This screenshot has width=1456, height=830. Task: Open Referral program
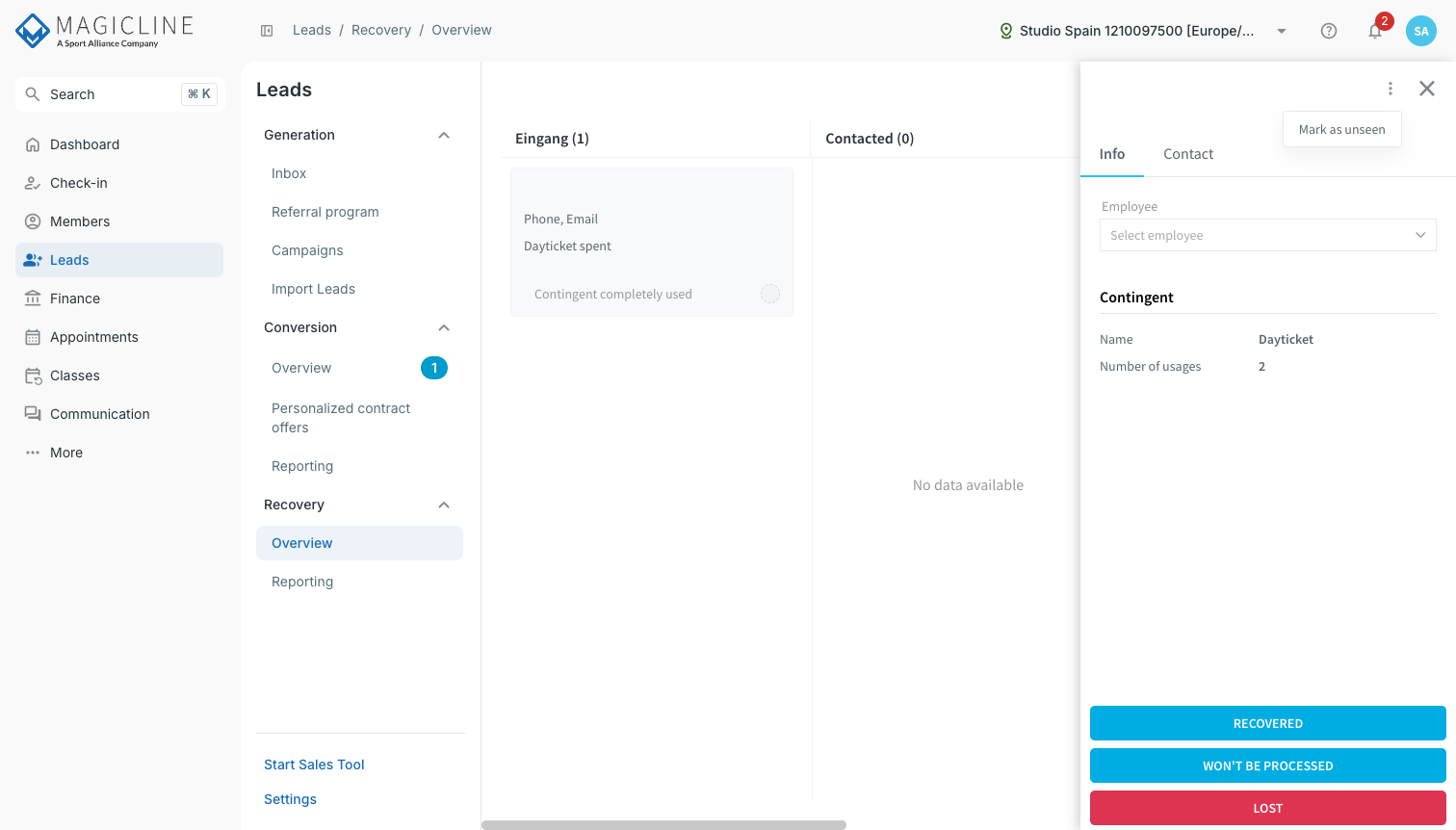pyautogui.click(x=325, y=212)
